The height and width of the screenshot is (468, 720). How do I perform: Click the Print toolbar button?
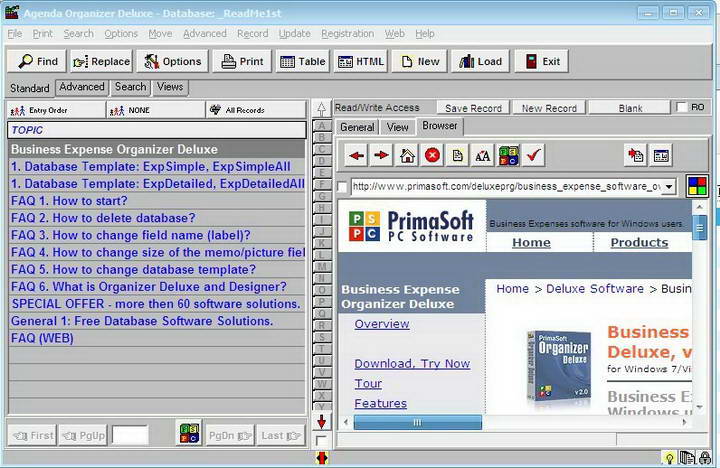242,61
